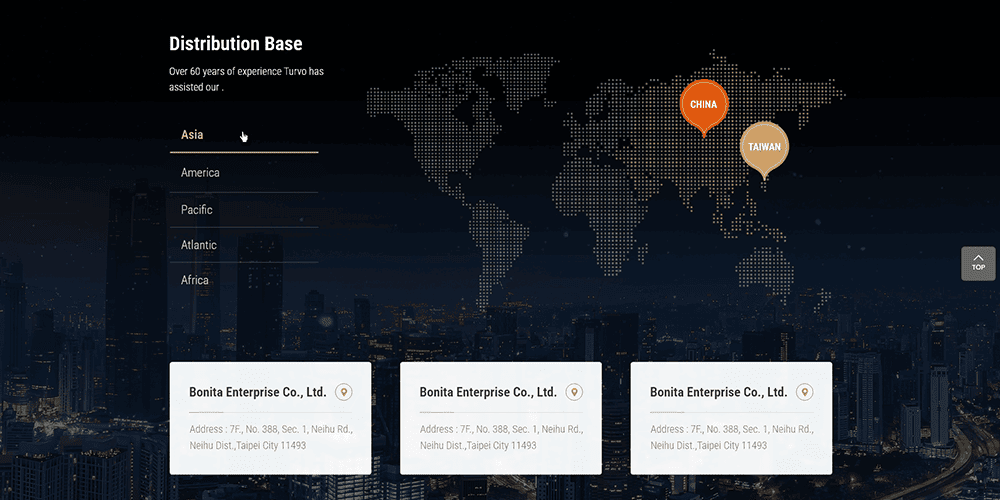The height and width of the screenshot is (500, 1000).
Task: Click the Taiwan map pin marker
Action: [764, 147]
